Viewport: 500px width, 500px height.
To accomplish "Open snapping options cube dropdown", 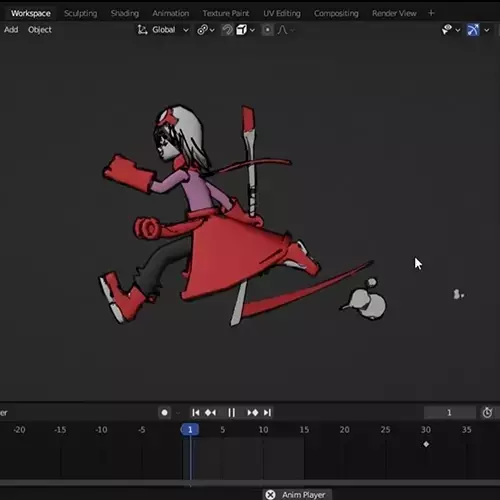I will tap(245, 30).
